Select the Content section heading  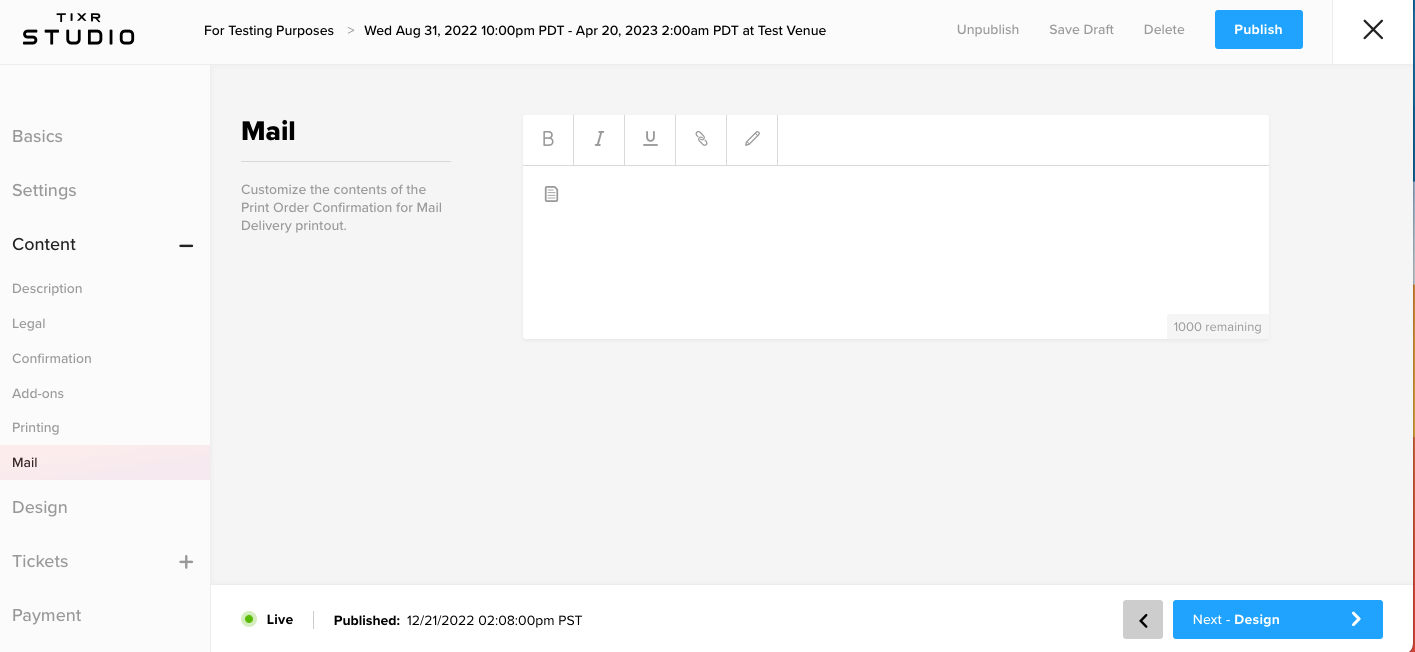point(44,244)
